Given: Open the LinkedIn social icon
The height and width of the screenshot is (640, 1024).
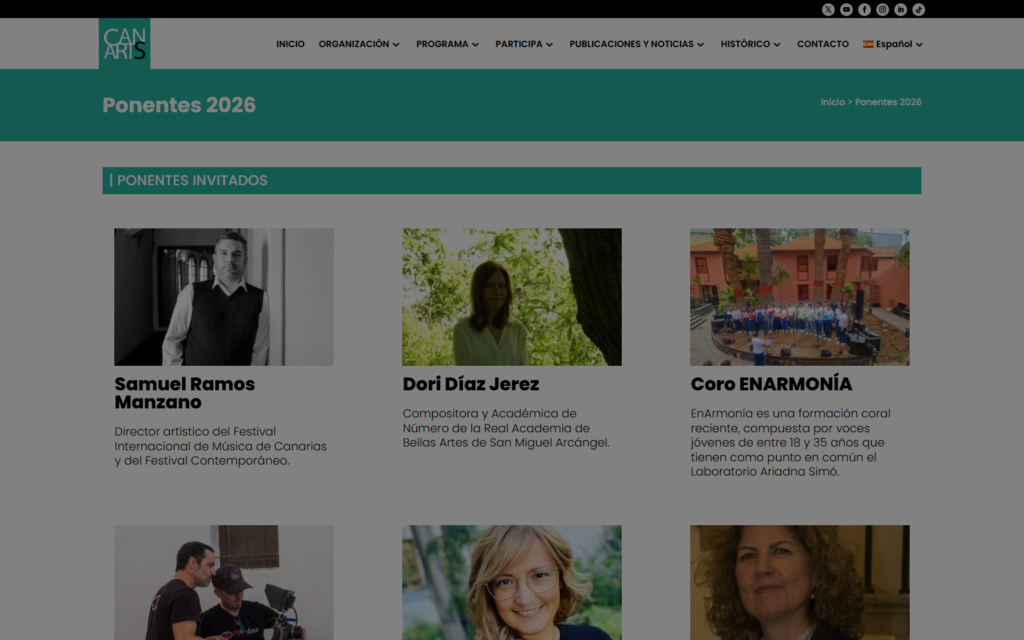Looking at the screenshot, I should coord(901,9).
